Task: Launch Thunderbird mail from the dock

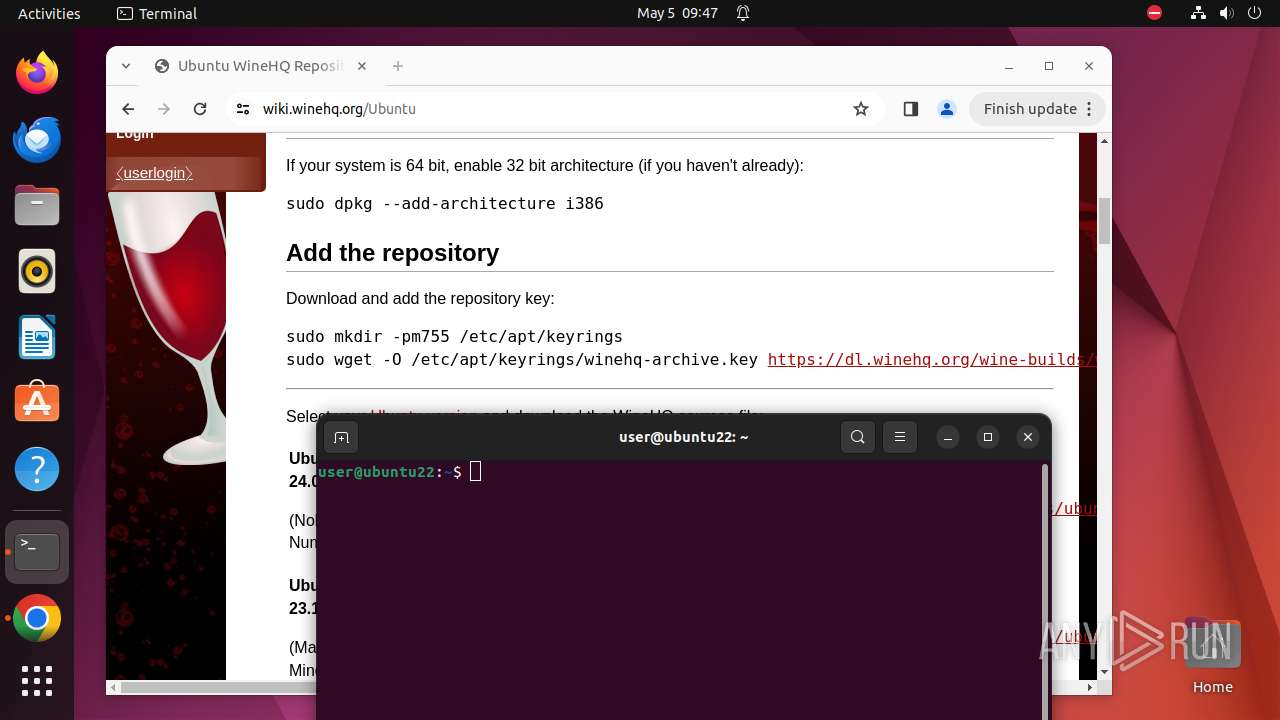Action: tap(37, 139)
